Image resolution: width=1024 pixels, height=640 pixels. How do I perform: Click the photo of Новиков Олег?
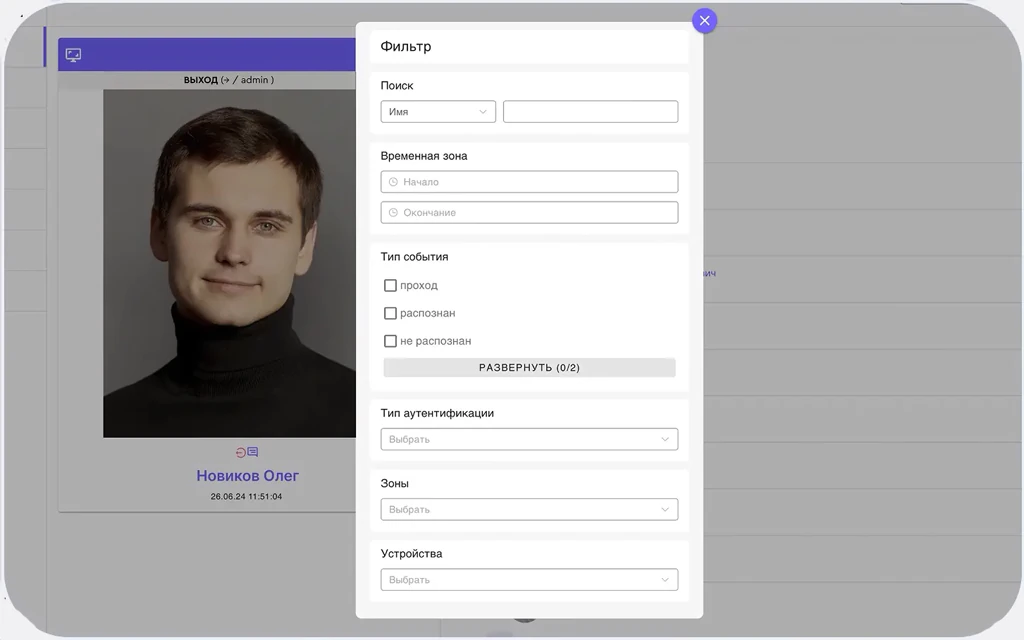(x=230, y=264)
